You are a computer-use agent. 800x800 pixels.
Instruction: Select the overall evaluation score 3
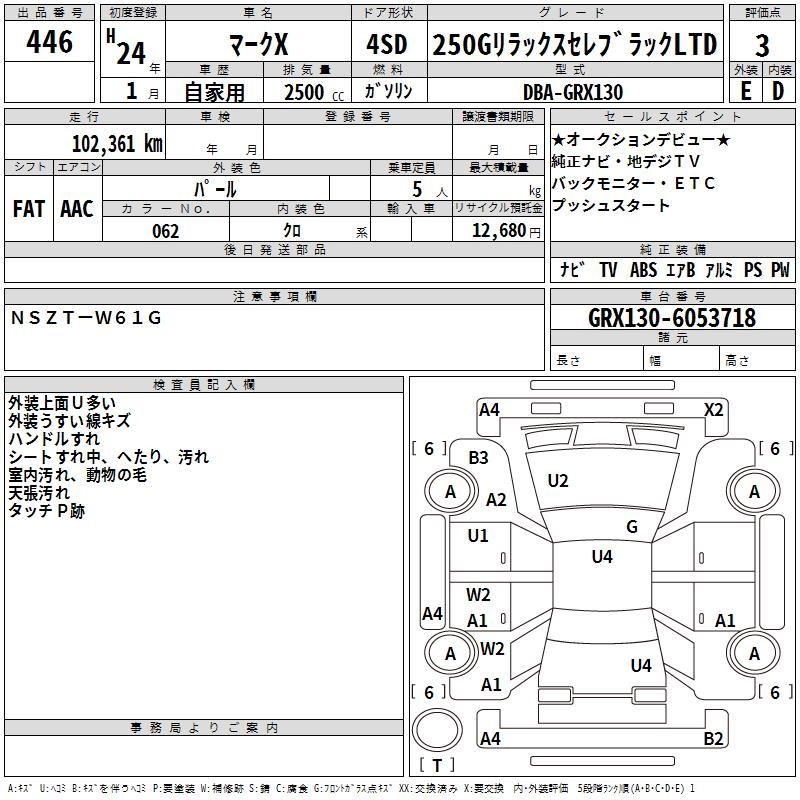pyautogui.click(x=762, y=46)
